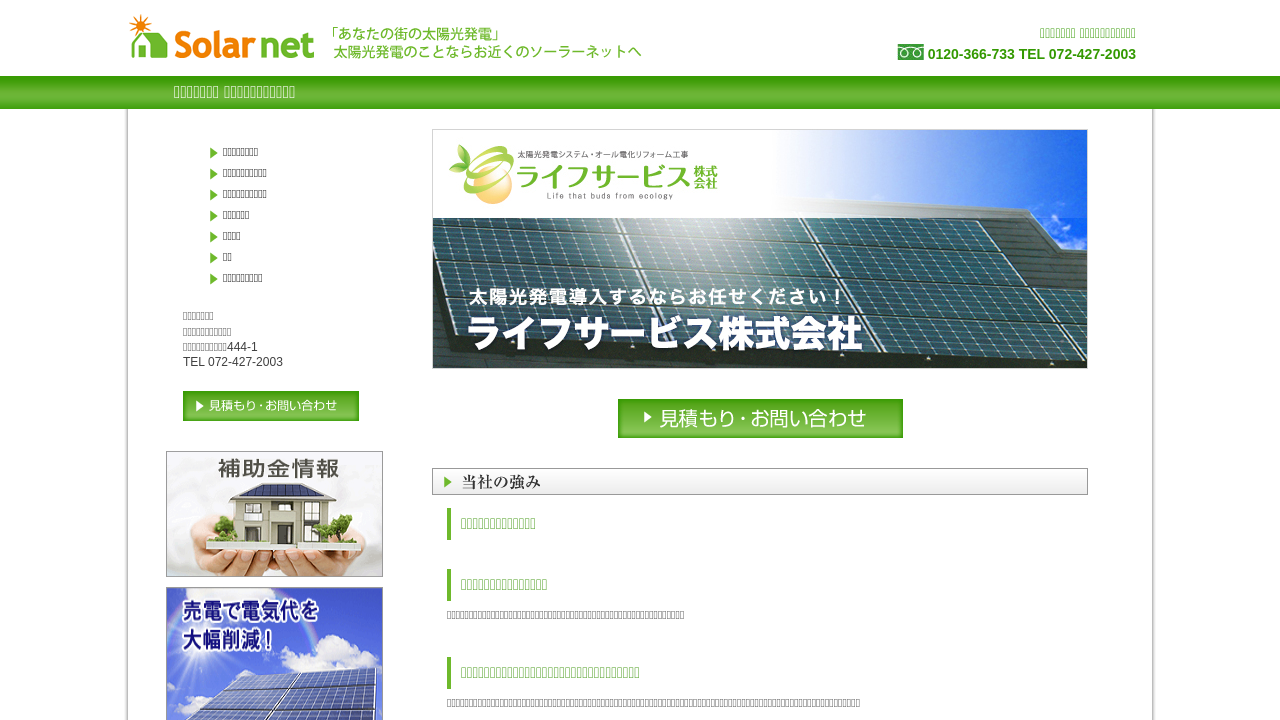This screenshot has width=1280, height=720.
Task: Open the fourth sidebar menu item
Action: (236, 216)
